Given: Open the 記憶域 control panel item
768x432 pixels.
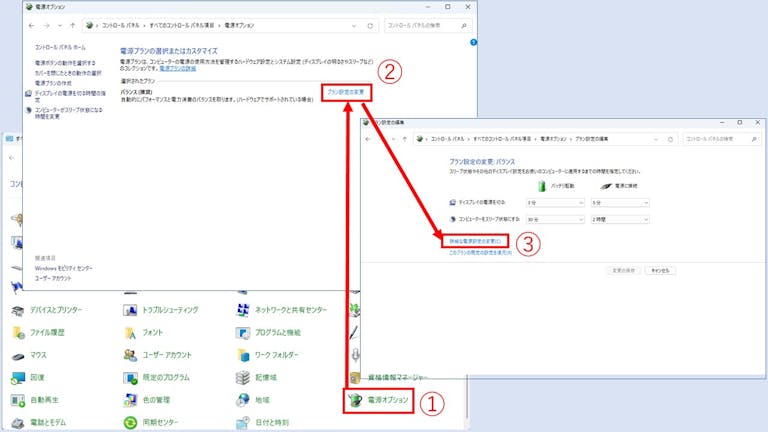Looking at the screenshot, I should [257, 378].
